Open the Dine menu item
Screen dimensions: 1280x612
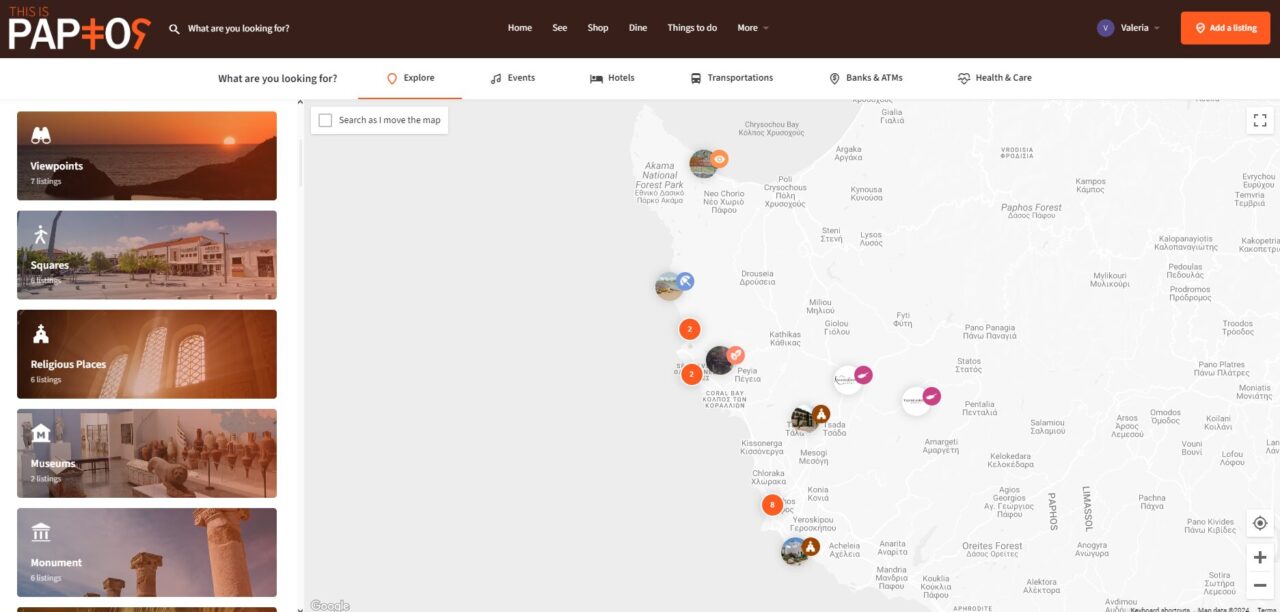coord(638,28)
